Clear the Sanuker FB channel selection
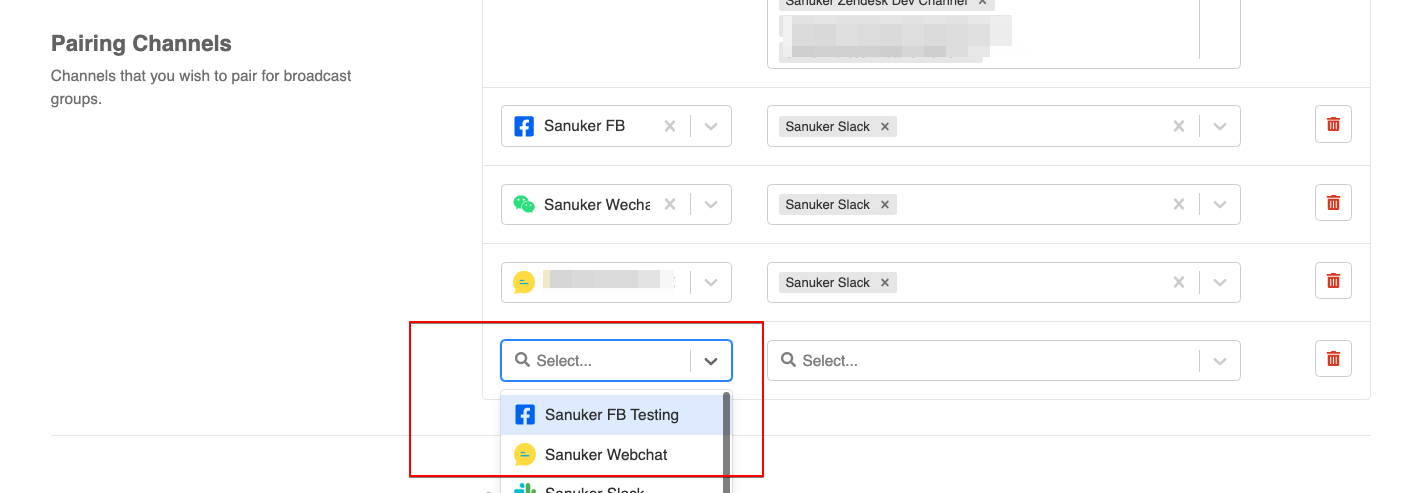 pyautogui.click(x=670, y=126)
